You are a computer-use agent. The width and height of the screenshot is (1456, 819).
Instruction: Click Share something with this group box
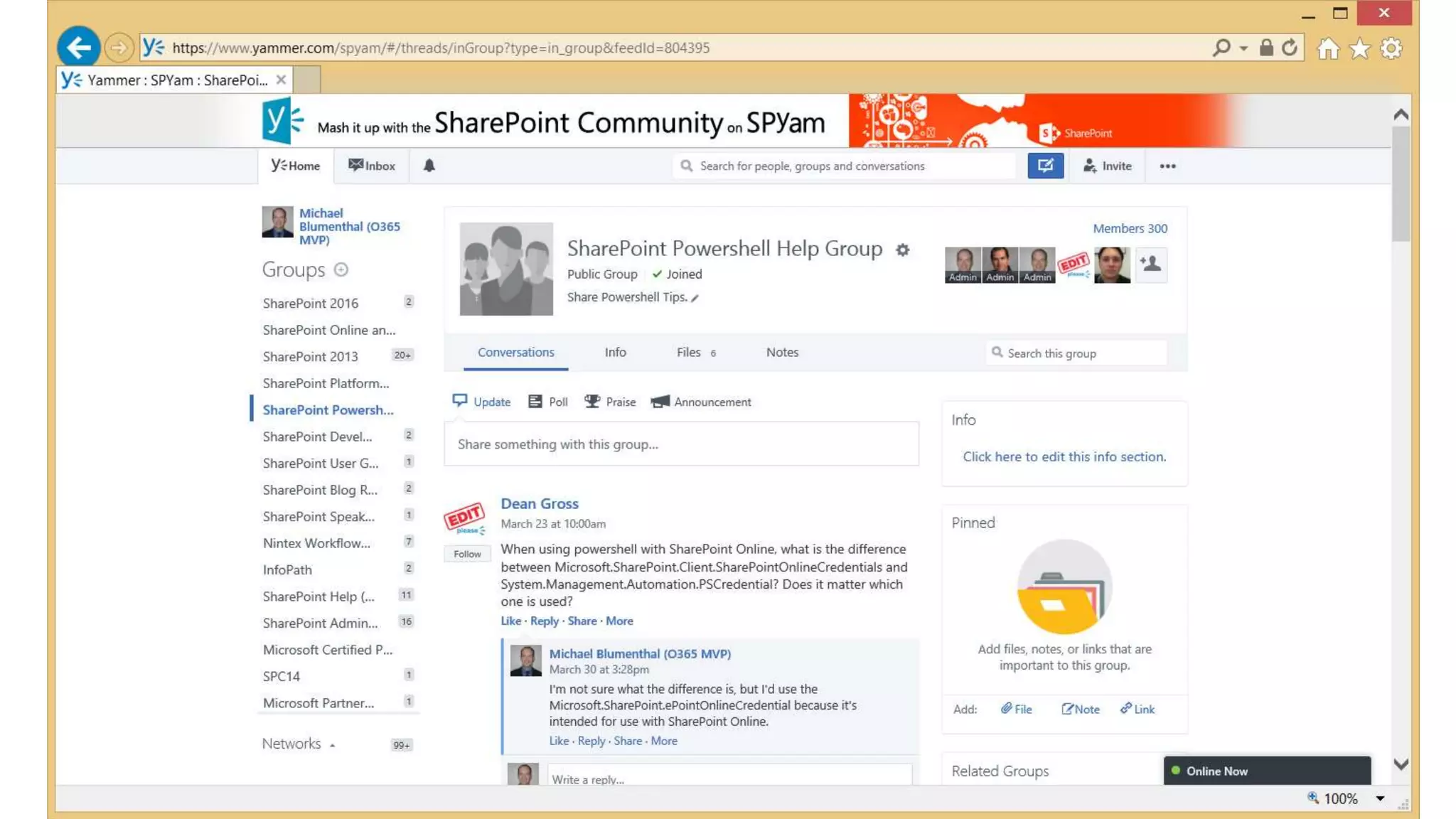(681, 444)
